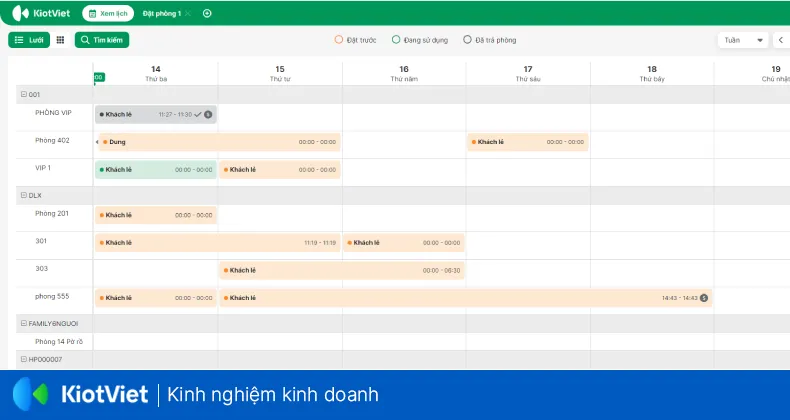Click the dollar icon on phòng 555 booking
The width and height of the screenshot is (790, 420).
click(704, 298)
